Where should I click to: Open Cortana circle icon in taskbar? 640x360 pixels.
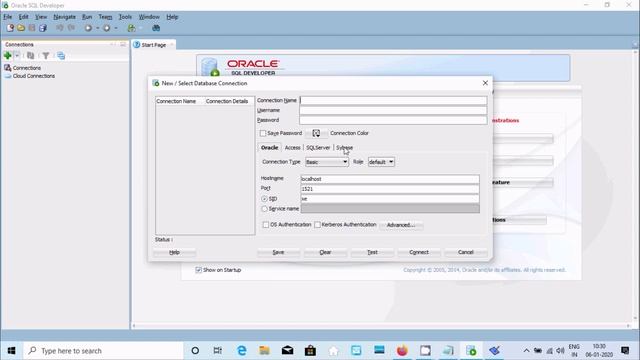click(195, 351)
